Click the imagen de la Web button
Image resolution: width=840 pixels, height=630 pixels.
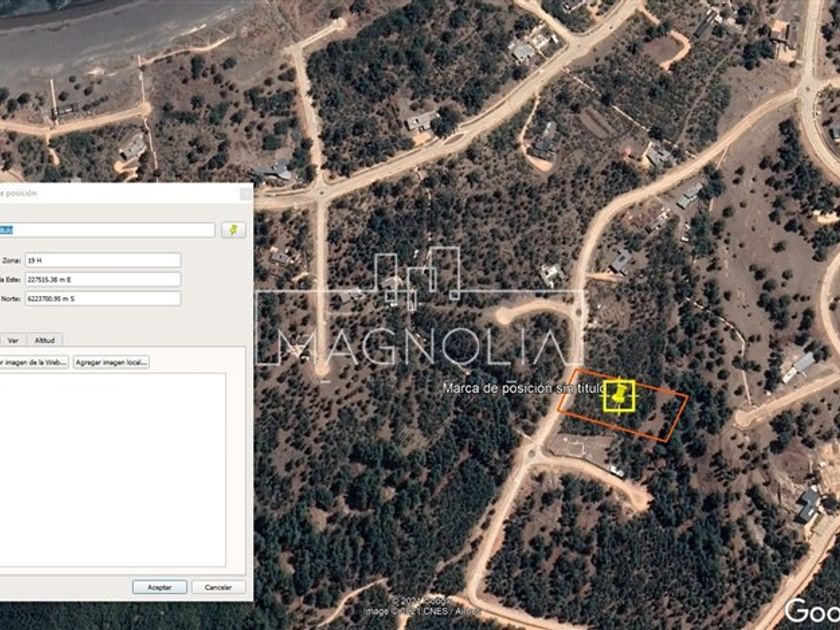(x=34, y=363)
